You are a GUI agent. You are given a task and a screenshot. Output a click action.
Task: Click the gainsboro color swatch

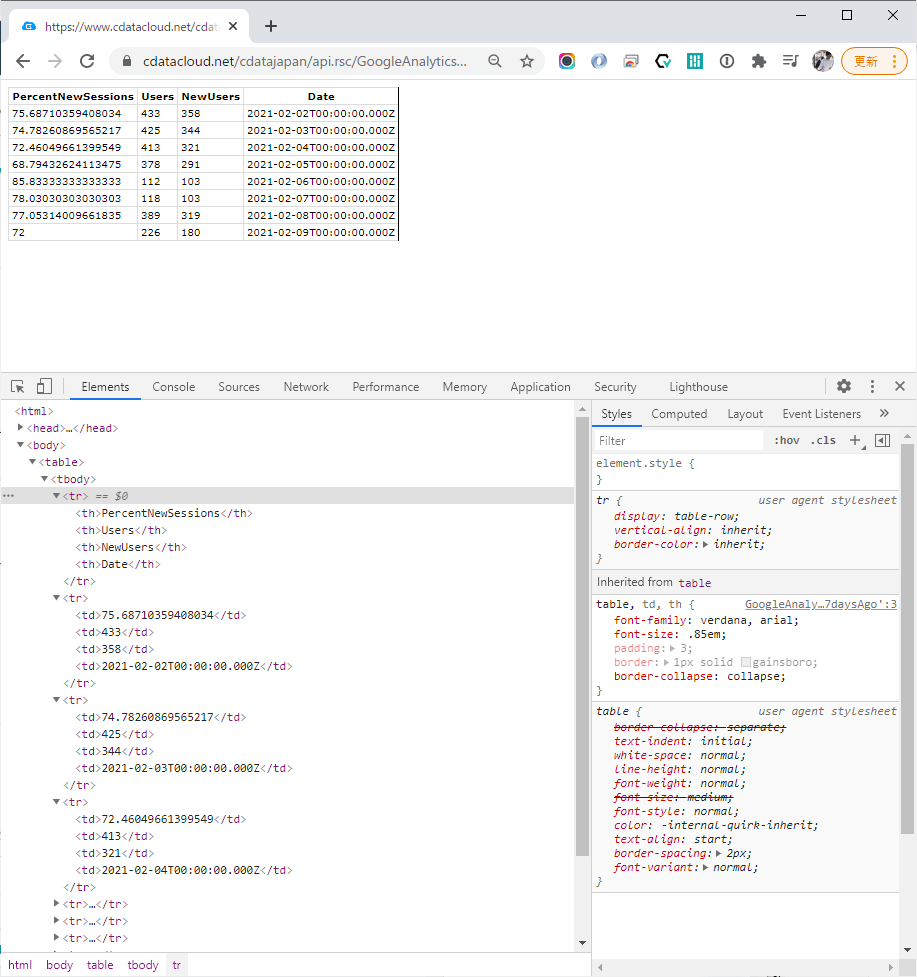coord(746,662)
